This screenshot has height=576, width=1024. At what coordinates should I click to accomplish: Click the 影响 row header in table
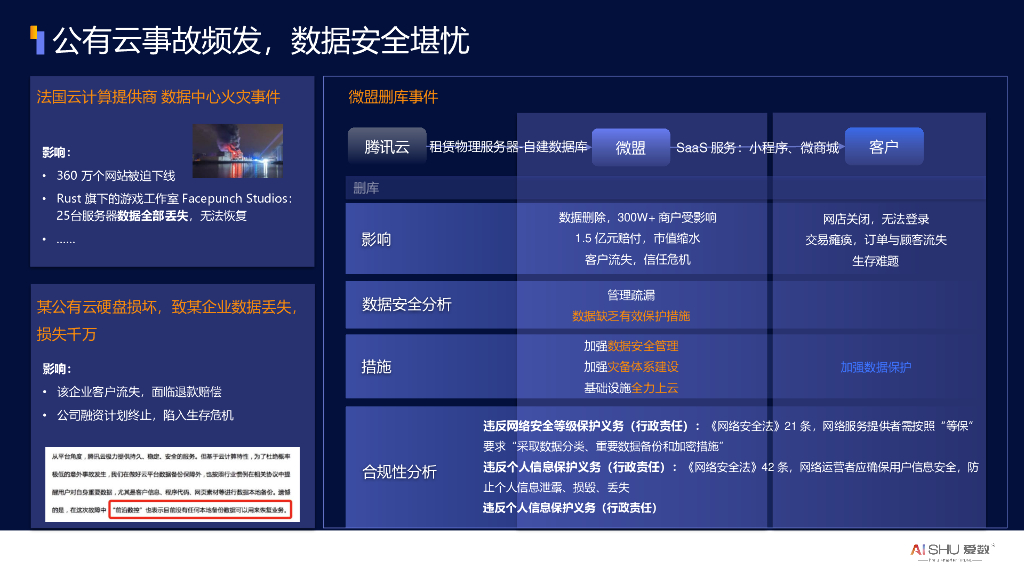(x=376, y=240)
